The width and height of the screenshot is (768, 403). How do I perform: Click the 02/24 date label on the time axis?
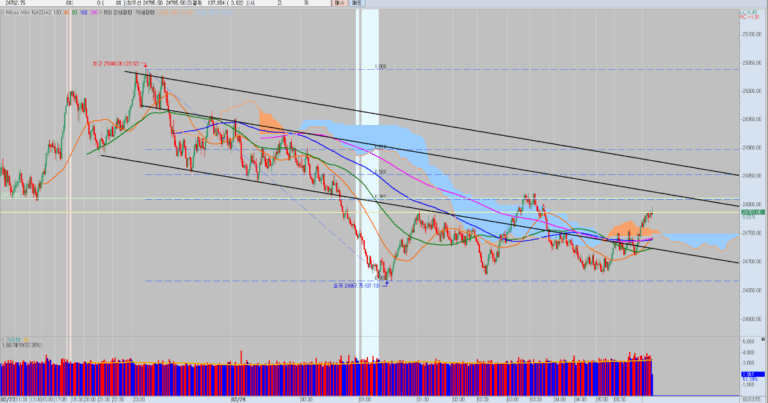238,399
